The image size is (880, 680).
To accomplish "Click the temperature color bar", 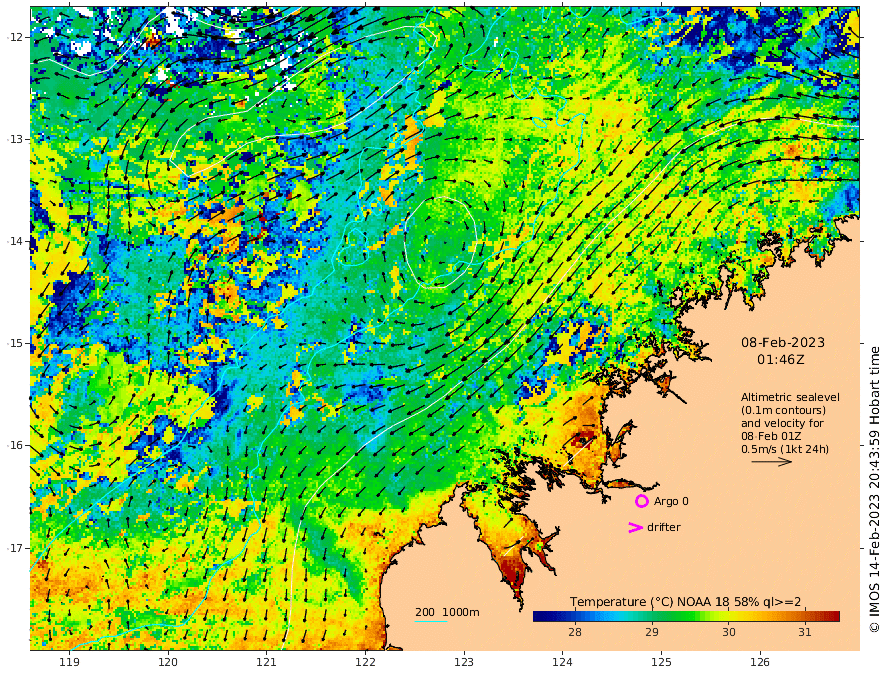I will pyautogui.click(x=686, y=616).
